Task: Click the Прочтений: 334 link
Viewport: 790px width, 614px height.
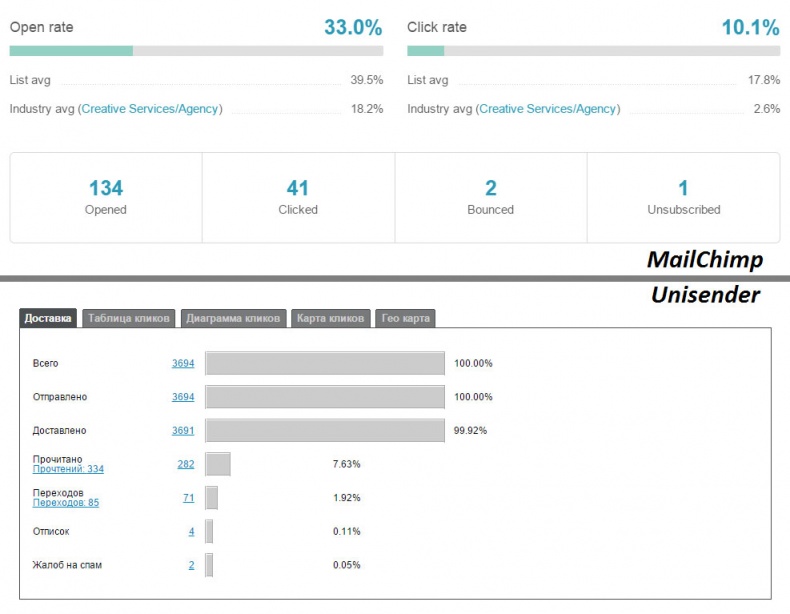Action: click(68, 469)
